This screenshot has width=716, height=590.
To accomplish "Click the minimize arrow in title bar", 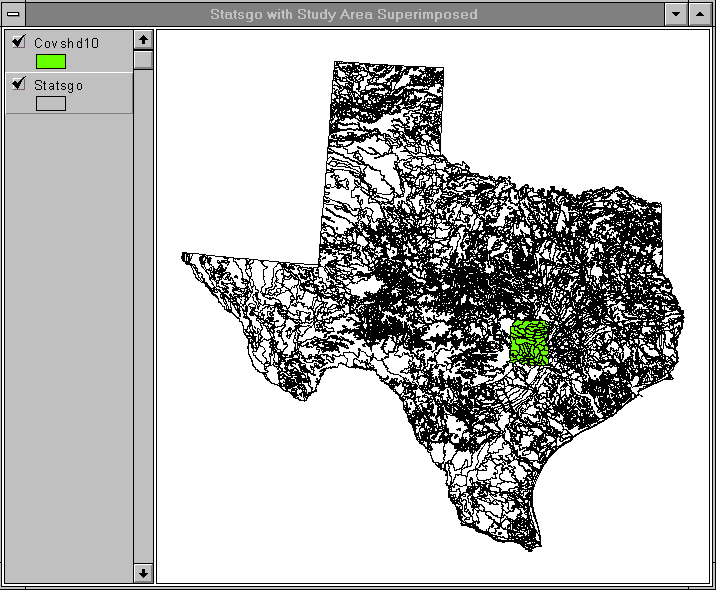I will (x=677, y=14).
